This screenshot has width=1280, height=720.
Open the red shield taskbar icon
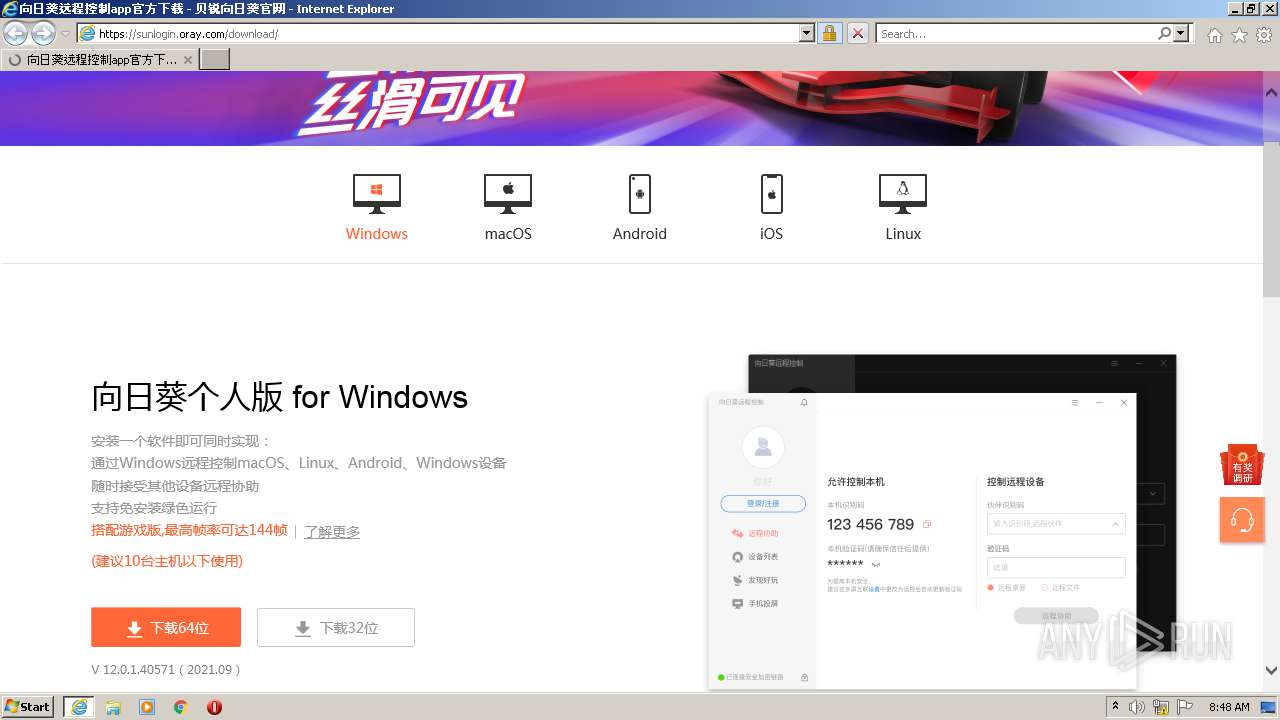(x=214, y=707)
